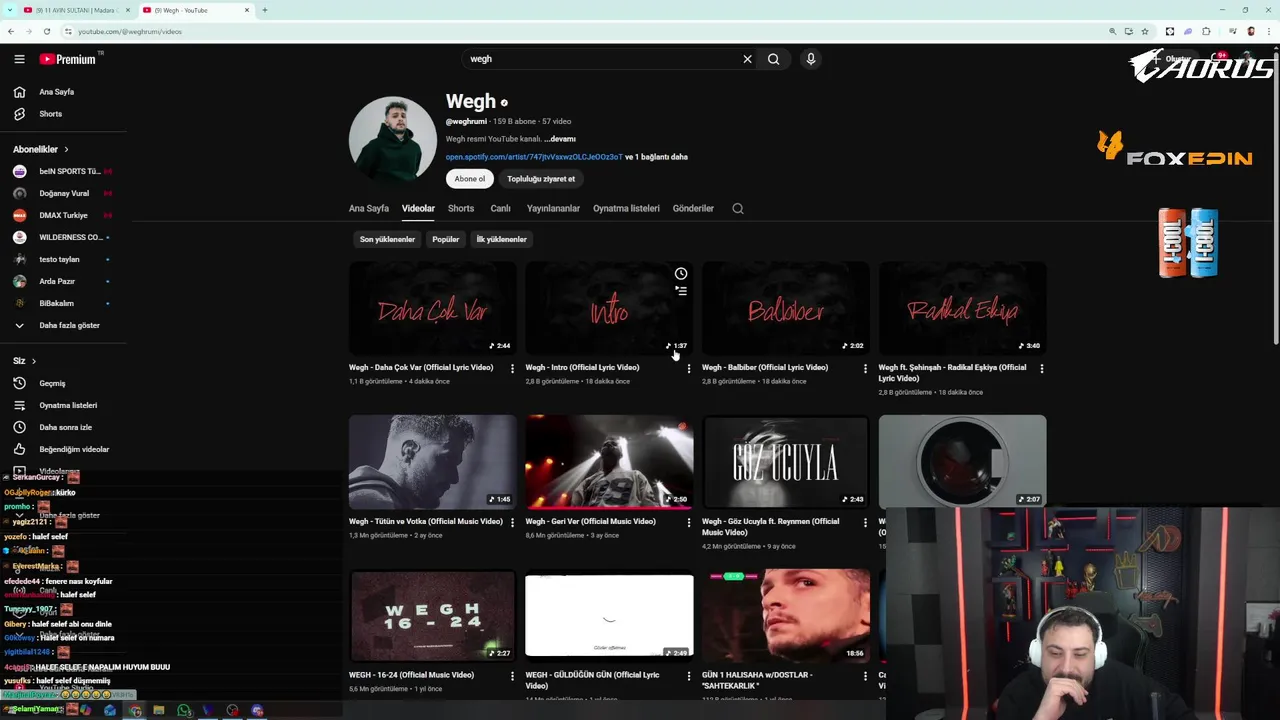The image size is (1280, 720).
Task: Select İlk yüklenenler filter chip
Action: 501,239
